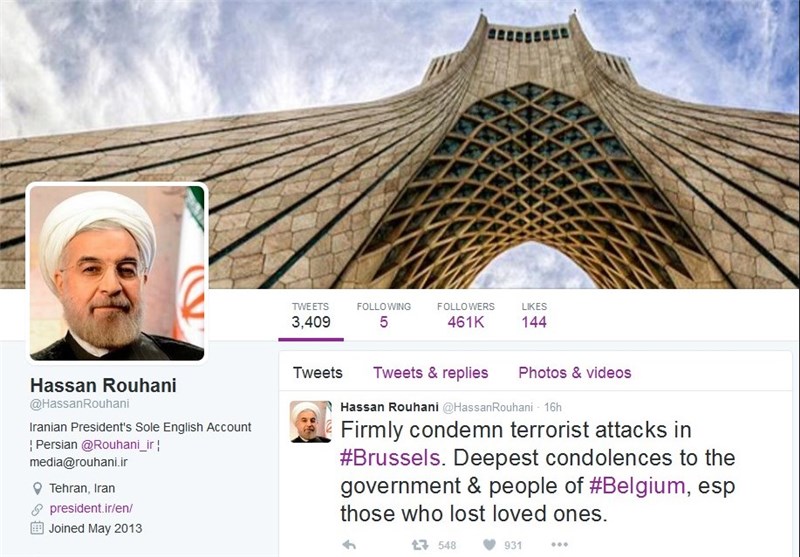800x557 pixels.
Task: Click the reply arrow icon under the tweet
Action: click(x=349, y=545)
